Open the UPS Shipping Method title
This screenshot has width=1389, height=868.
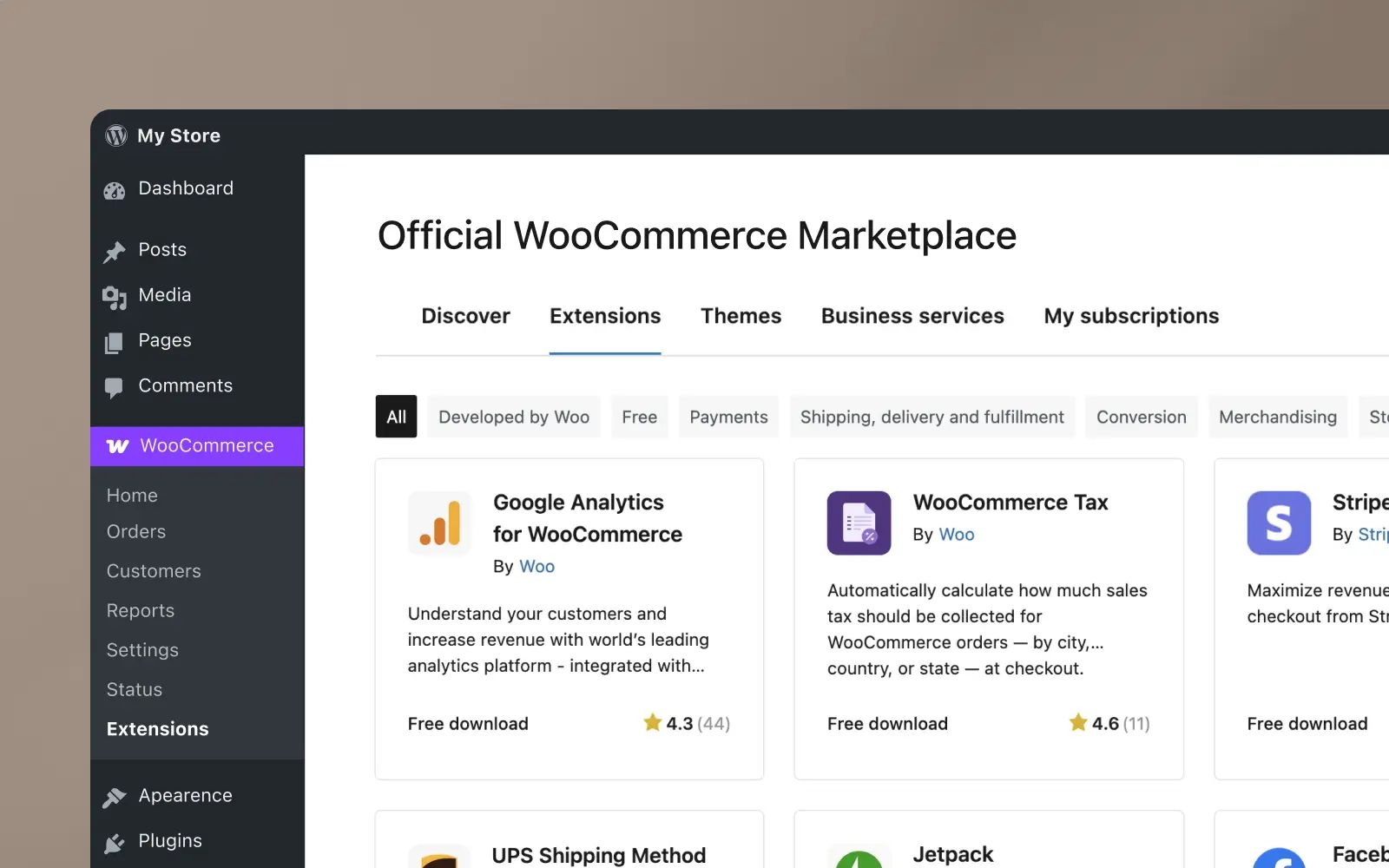pos(598,855)
